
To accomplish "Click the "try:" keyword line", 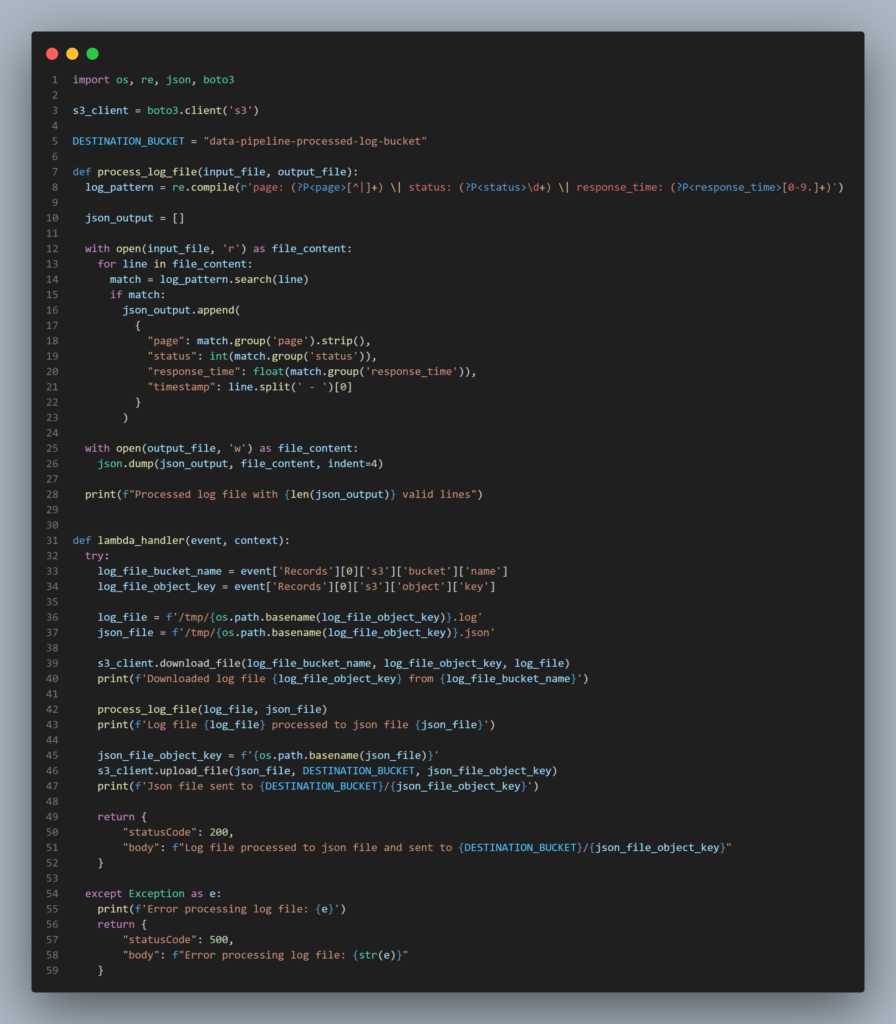I will (x=97, y=556).
